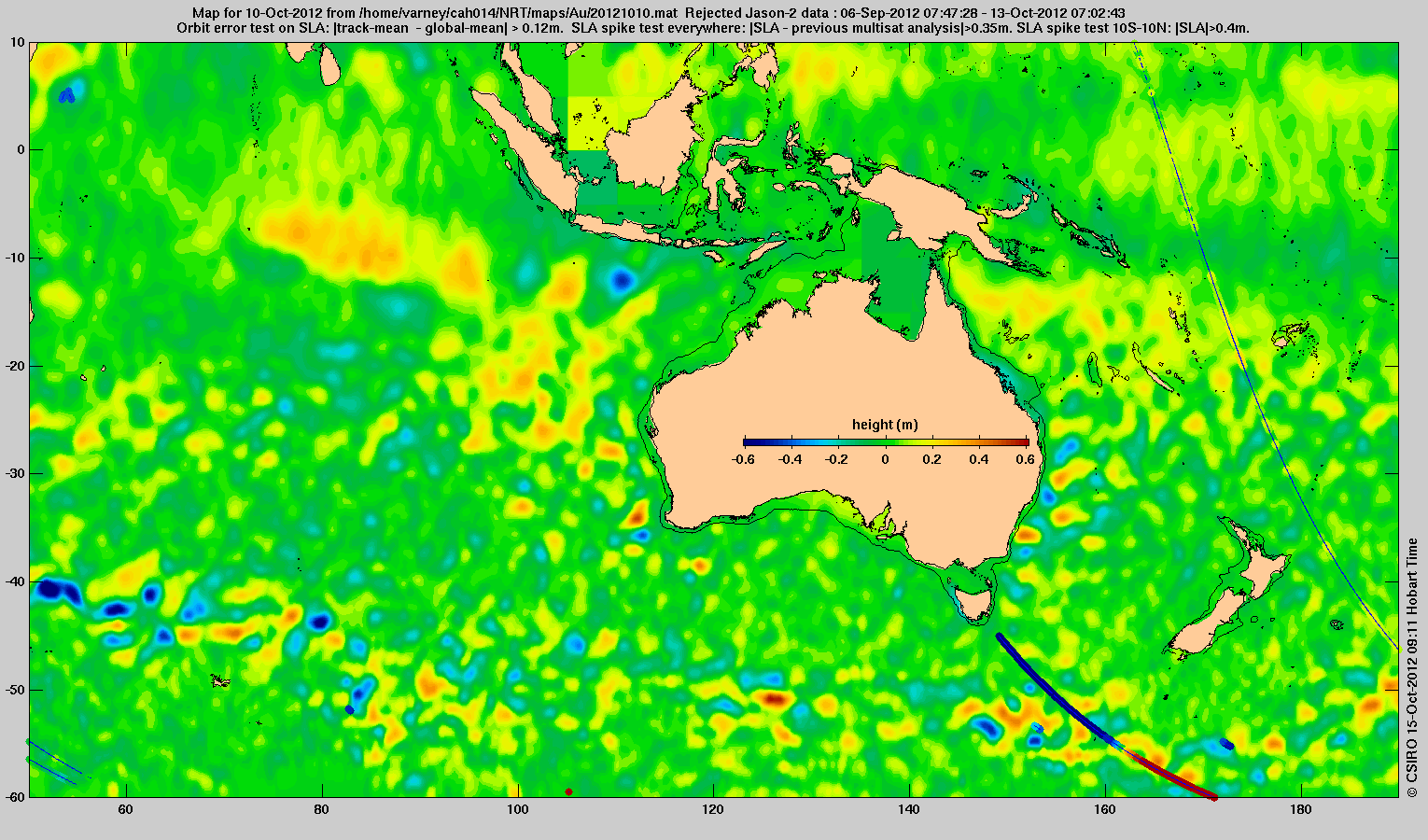1428x840 pixels.
Task: Click the colorbar 0 tick label
Action: [x=886, y=459]
